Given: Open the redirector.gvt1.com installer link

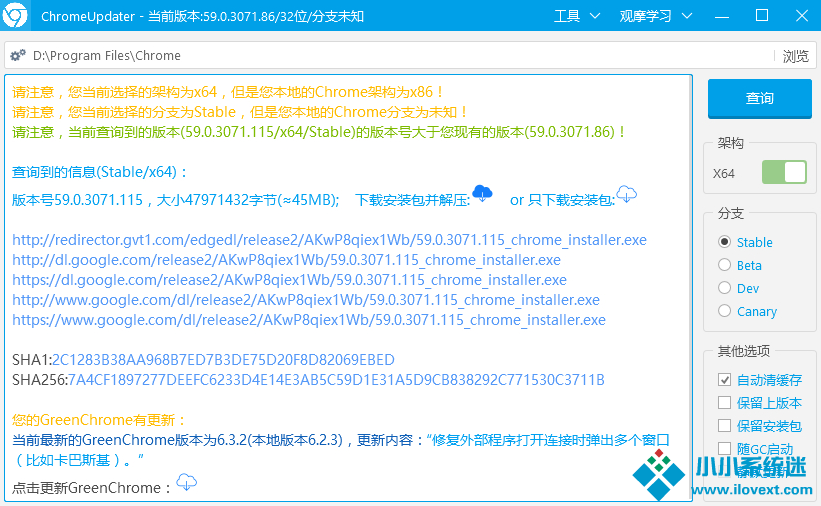Looking at the screenshot, I should coord(329,240).
